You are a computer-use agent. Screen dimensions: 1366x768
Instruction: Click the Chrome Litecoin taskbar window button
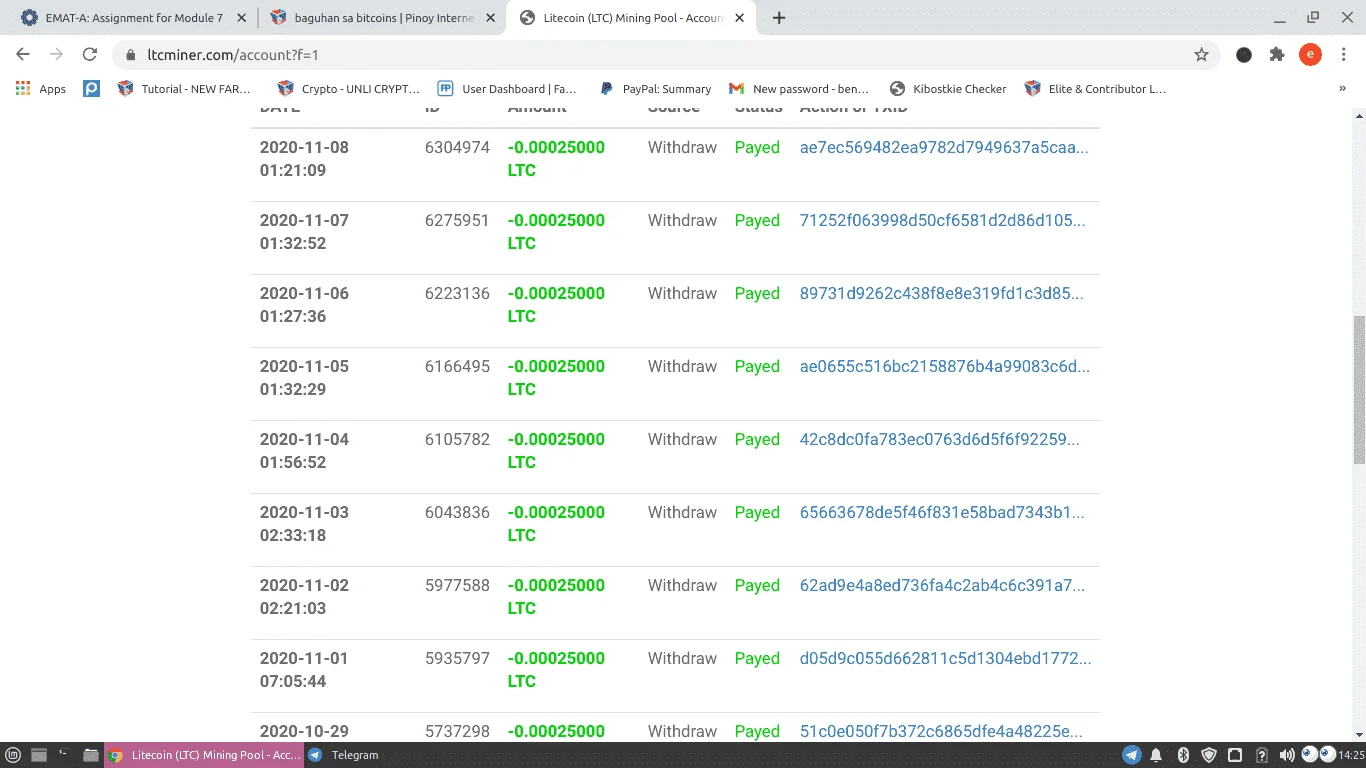(x=203, y=755)
